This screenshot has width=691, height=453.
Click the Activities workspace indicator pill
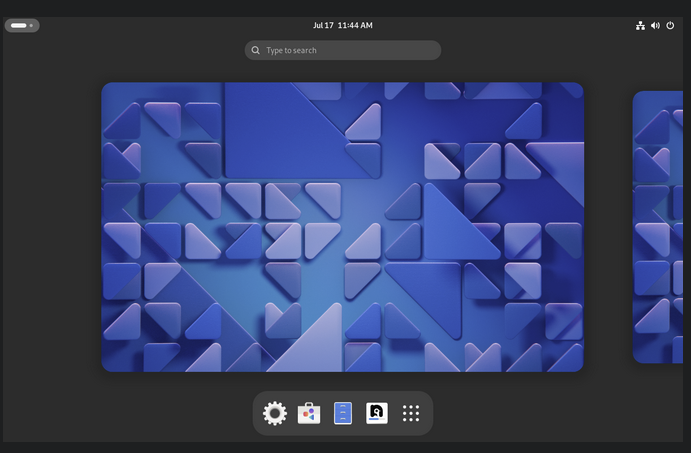(x=22, y=26)
